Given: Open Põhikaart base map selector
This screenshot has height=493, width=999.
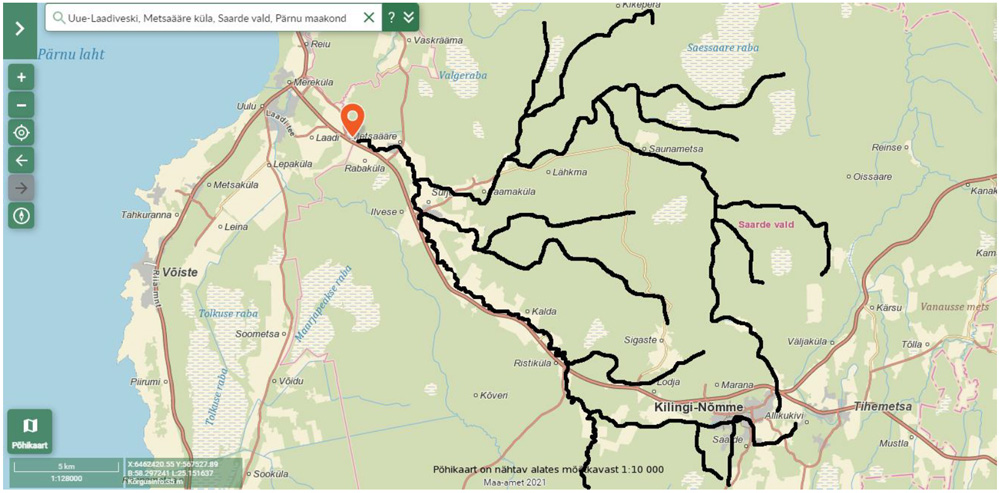Looking at the screenshot, I should [29, 432].
